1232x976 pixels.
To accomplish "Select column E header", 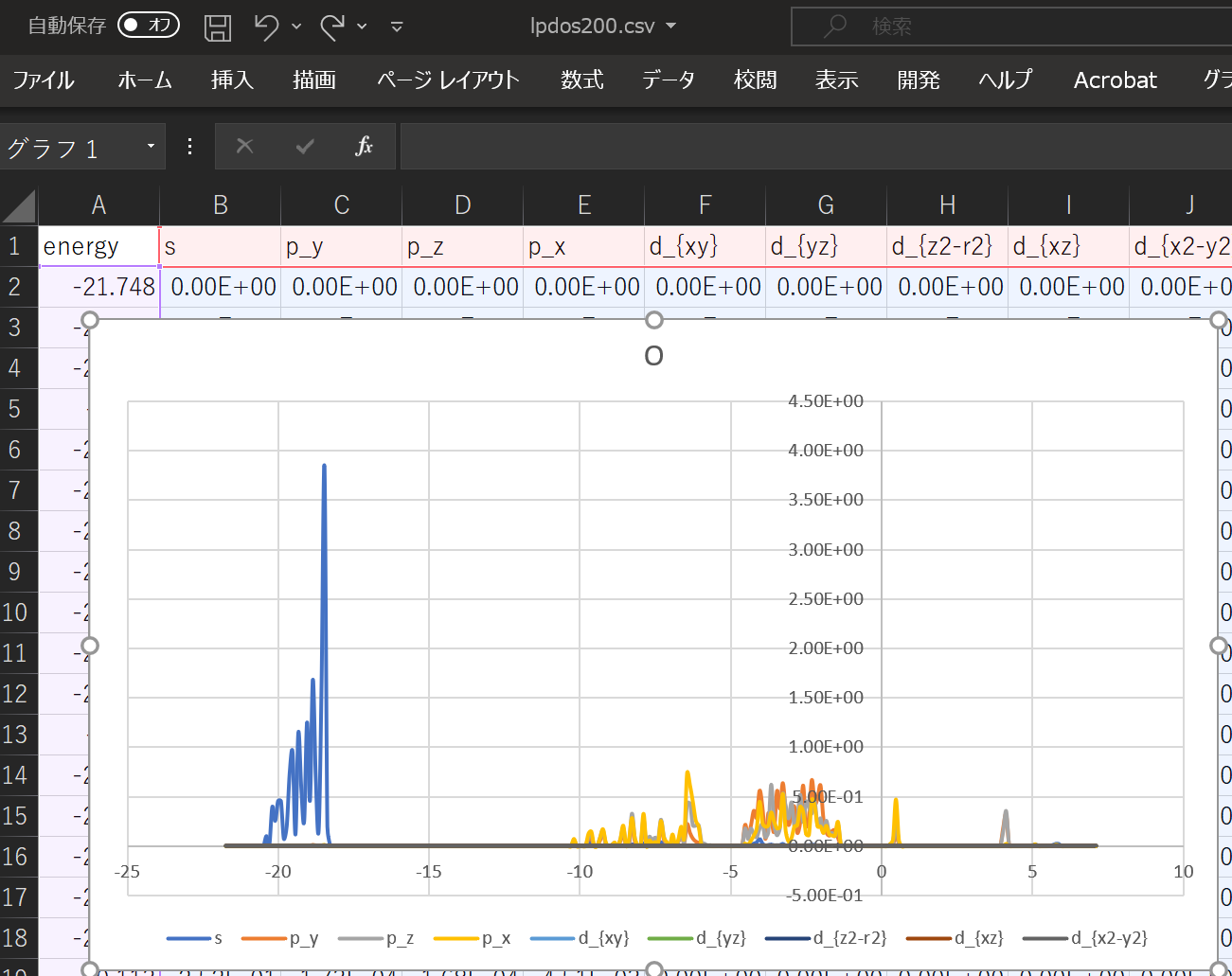I will pos(584,205).
